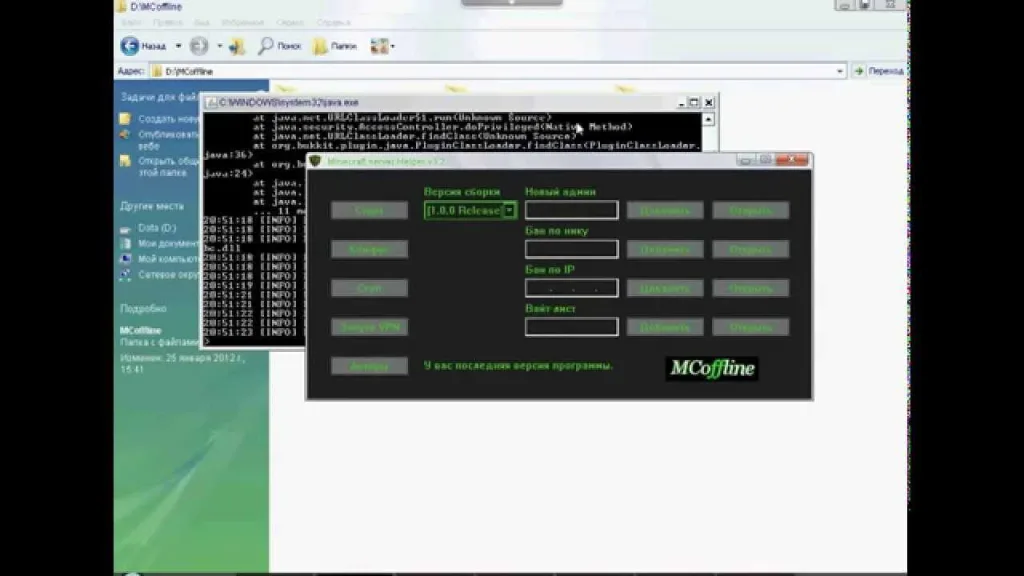The image size is (1024, 576).
Task: Click the console scrollbar up arrow
Action: click(x=709, y=120)
